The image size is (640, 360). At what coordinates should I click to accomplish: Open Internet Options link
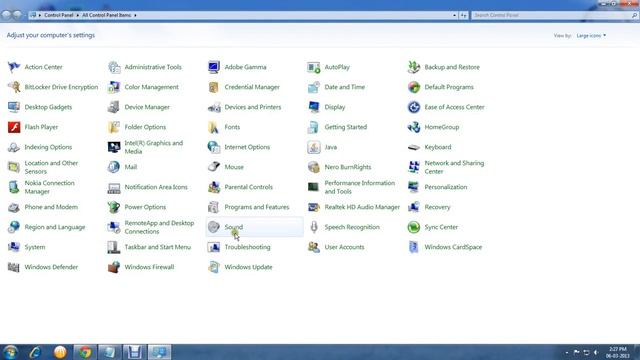(247, 147)
